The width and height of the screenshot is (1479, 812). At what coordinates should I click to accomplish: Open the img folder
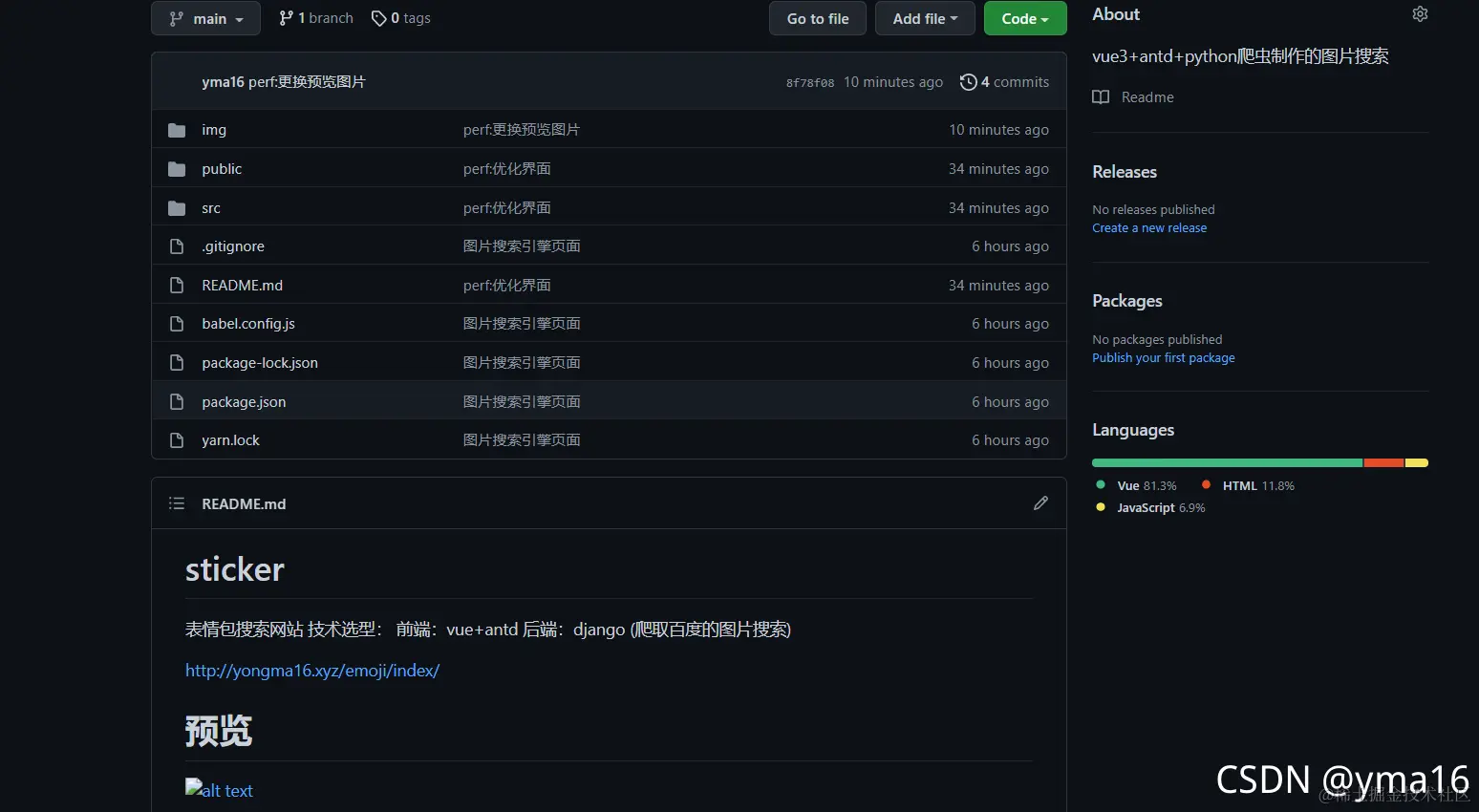(214, 130)
